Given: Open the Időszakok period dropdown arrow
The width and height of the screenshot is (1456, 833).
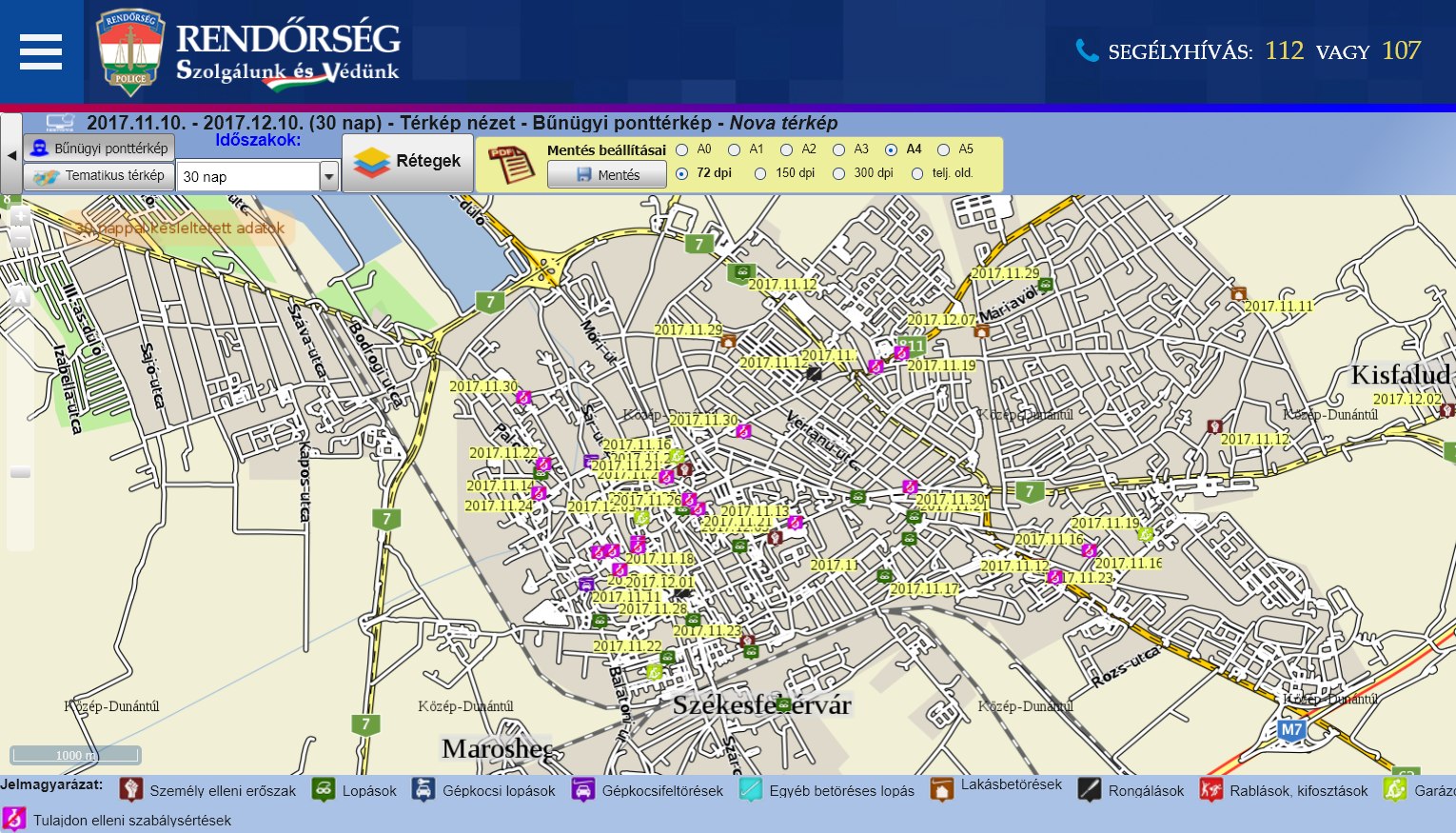Looking at the screenshot, I should 329,176.
